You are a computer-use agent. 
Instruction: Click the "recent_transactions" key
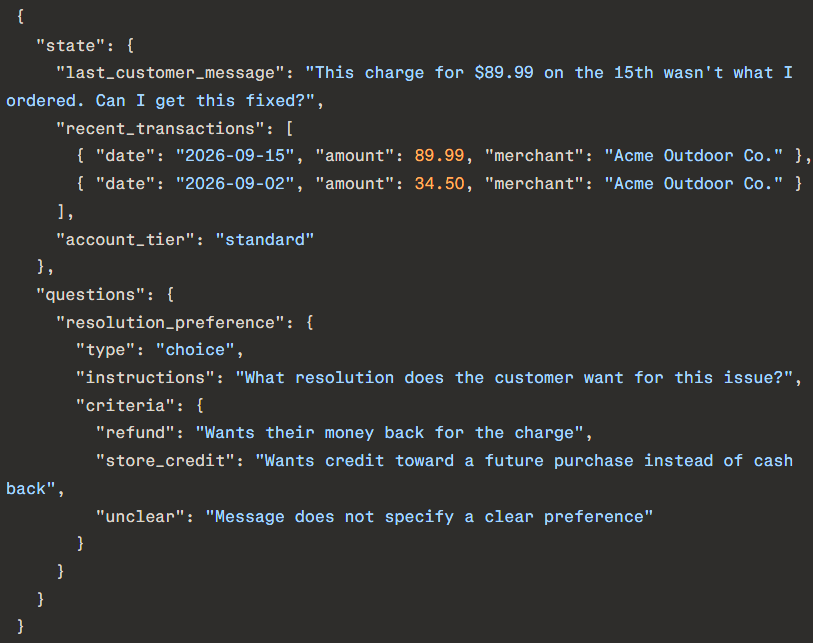click(160, 129)
